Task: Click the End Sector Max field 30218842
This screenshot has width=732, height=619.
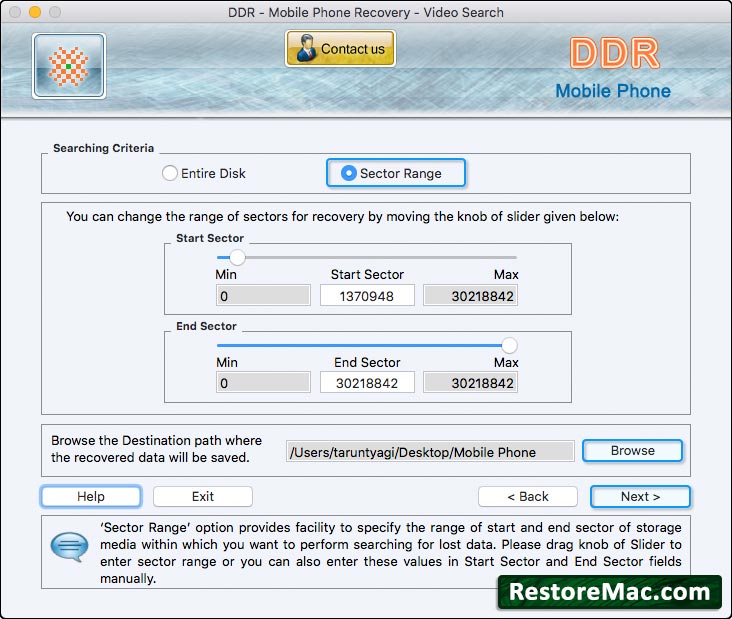Action: 471,383
